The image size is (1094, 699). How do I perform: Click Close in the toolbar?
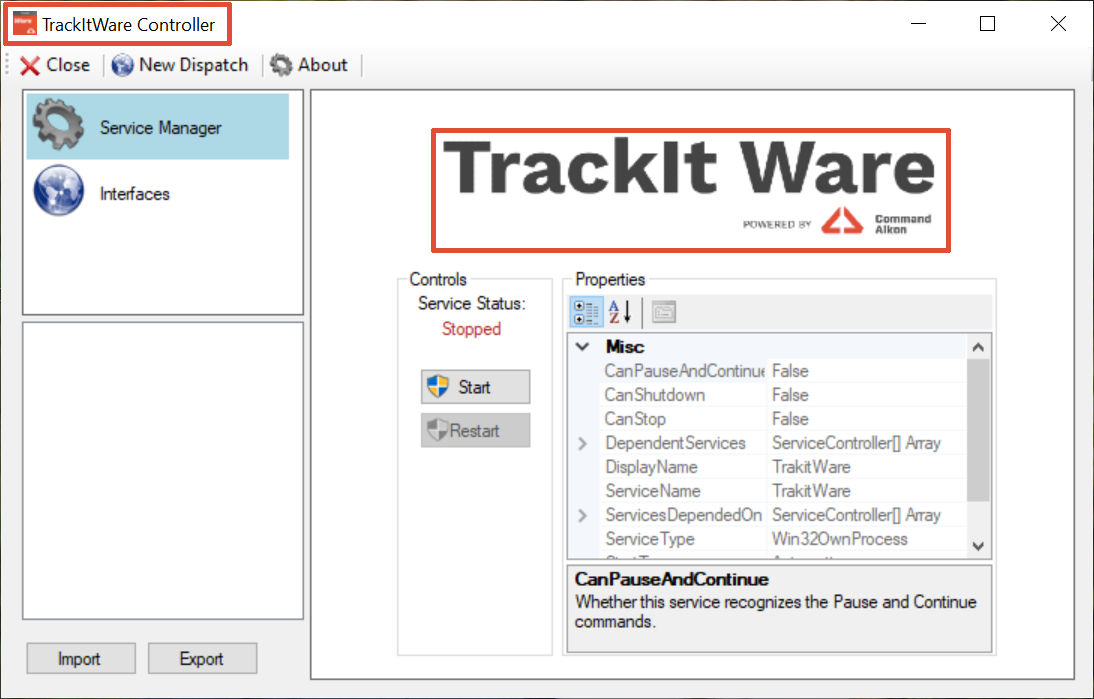[x=55, y=65]
